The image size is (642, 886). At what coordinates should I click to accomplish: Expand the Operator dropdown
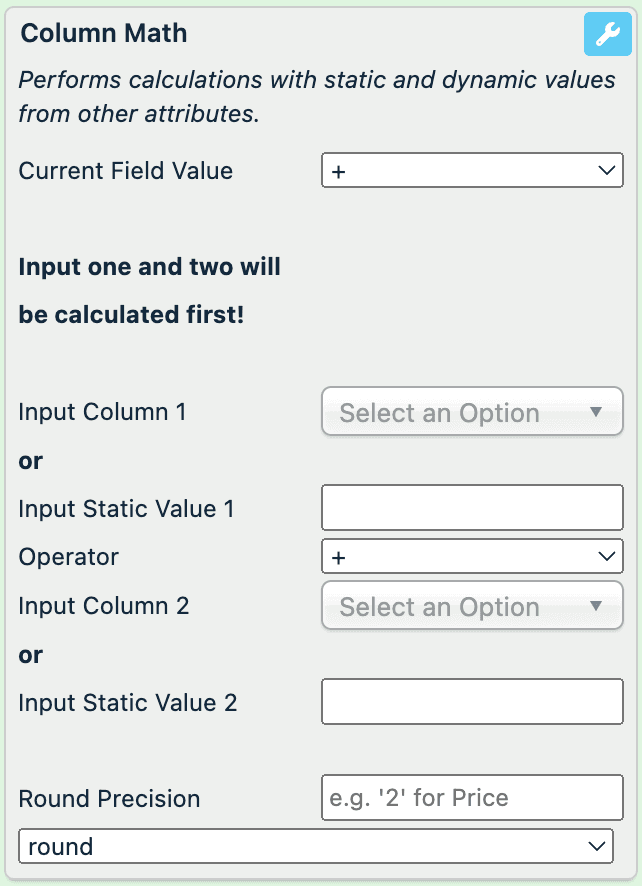(x=472, y=557)
